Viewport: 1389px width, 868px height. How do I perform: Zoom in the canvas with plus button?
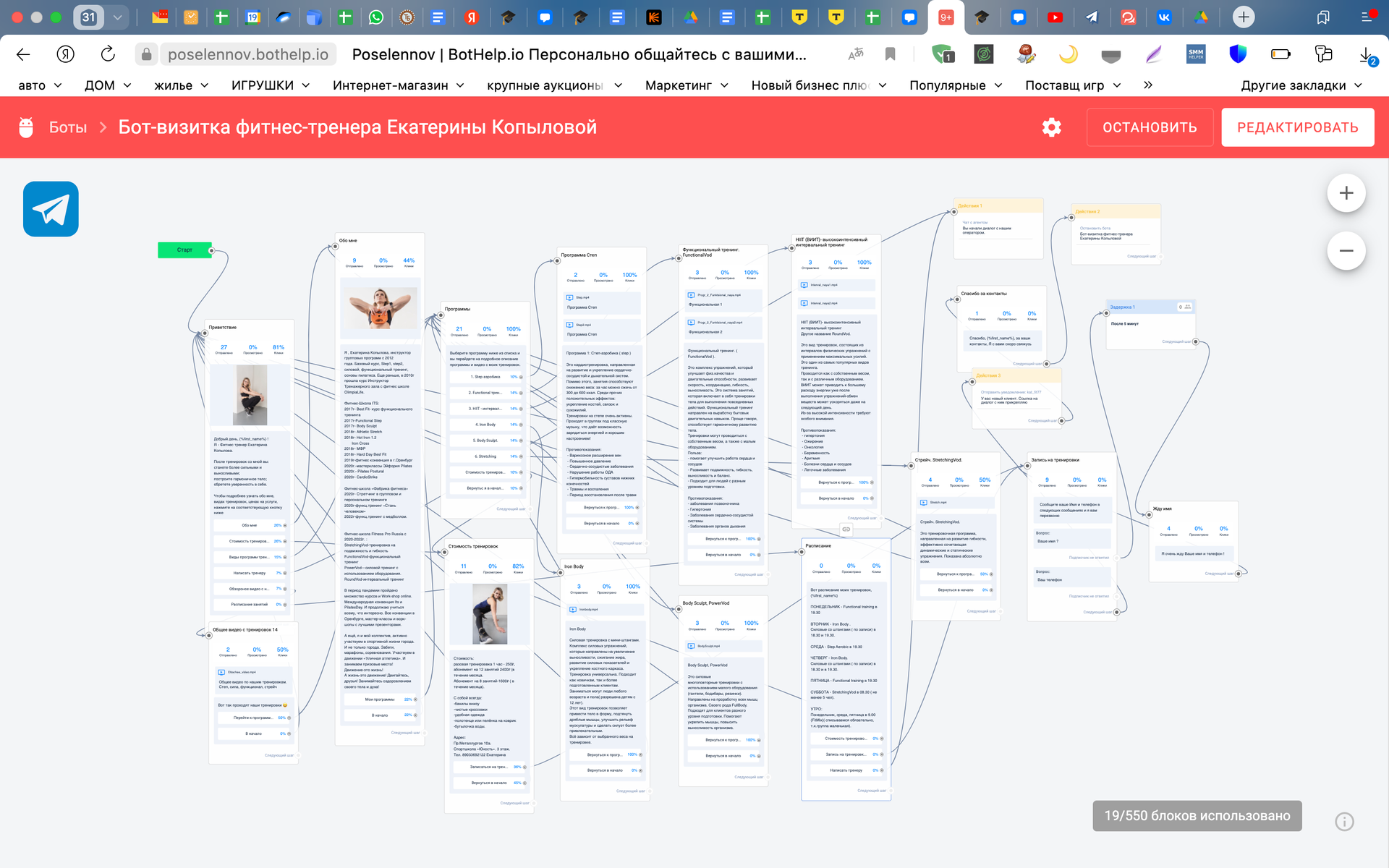click(x=1346, y=193)
